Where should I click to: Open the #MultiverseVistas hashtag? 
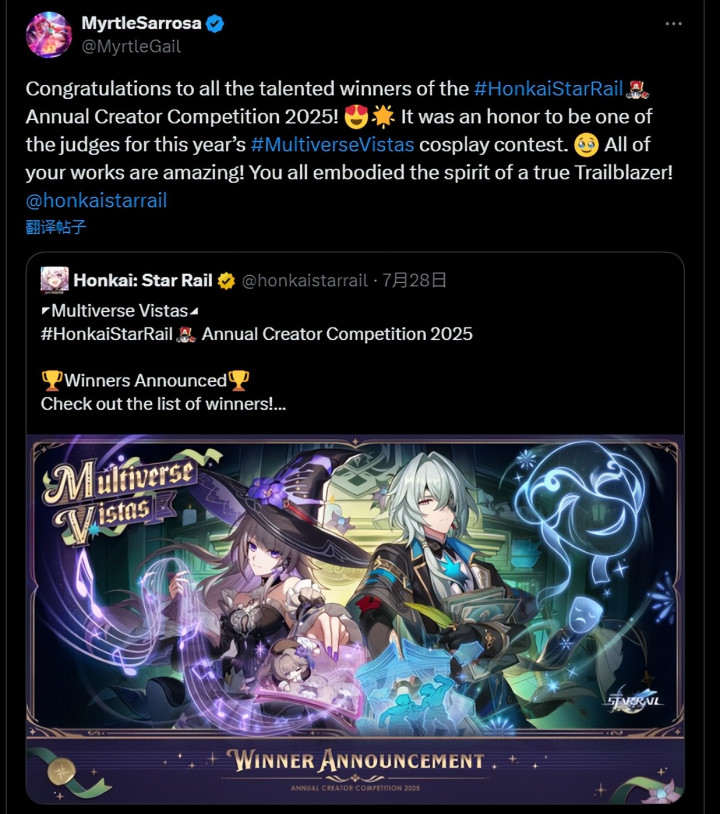pos(332,144)
